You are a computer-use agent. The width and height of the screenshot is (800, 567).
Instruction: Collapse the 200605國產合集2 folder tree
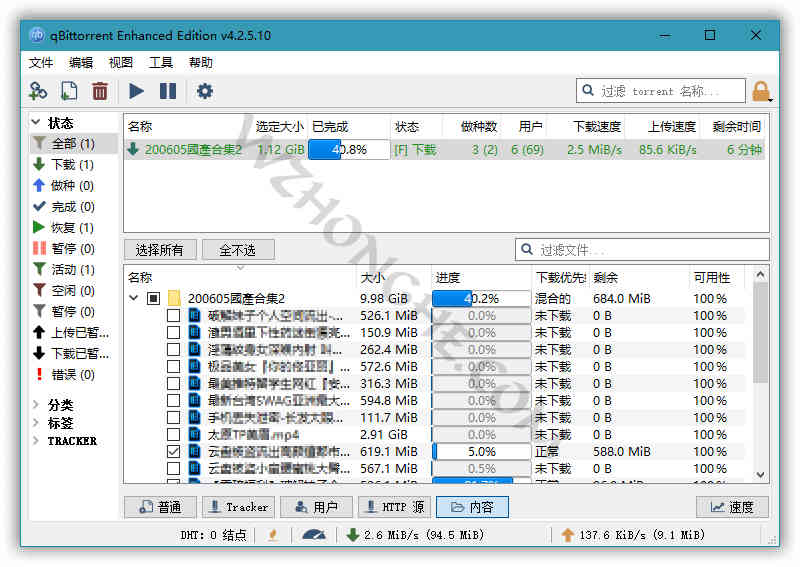point(134,298)
